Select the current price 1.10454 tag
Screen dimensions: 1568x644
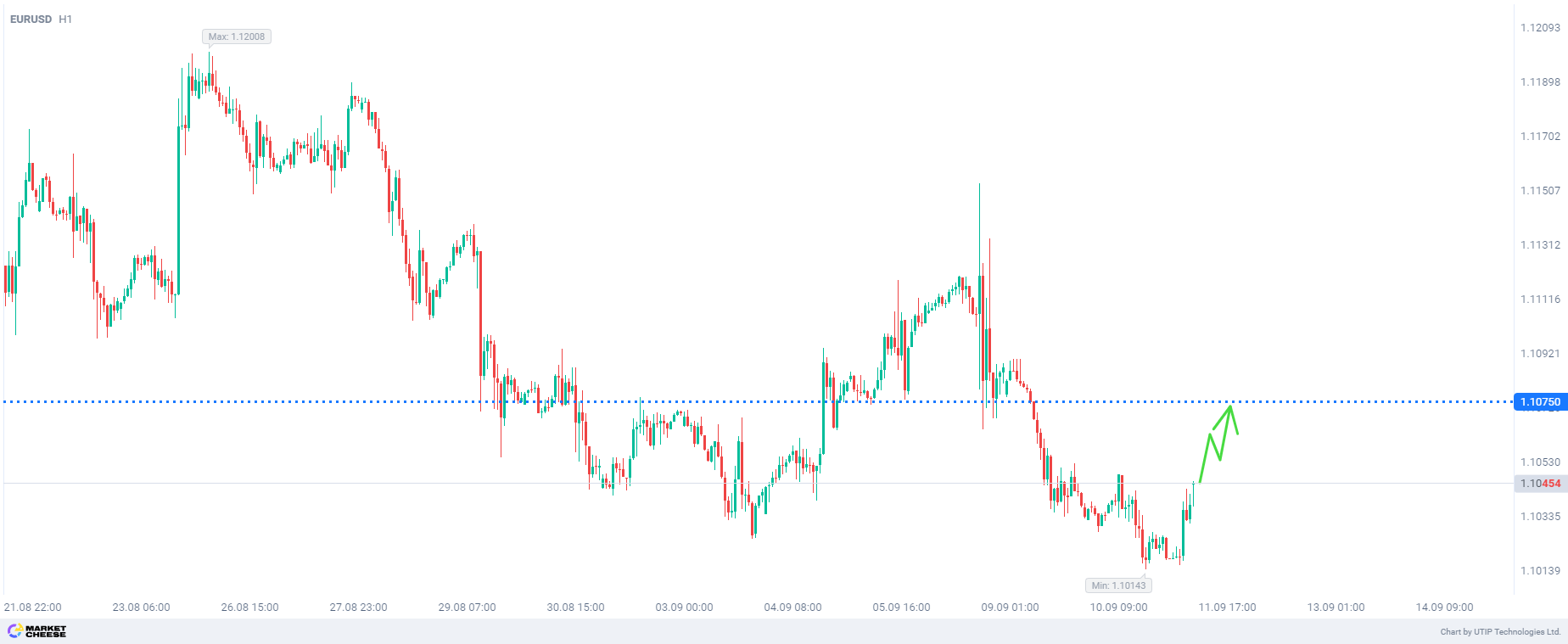[x=1539, y=484]
